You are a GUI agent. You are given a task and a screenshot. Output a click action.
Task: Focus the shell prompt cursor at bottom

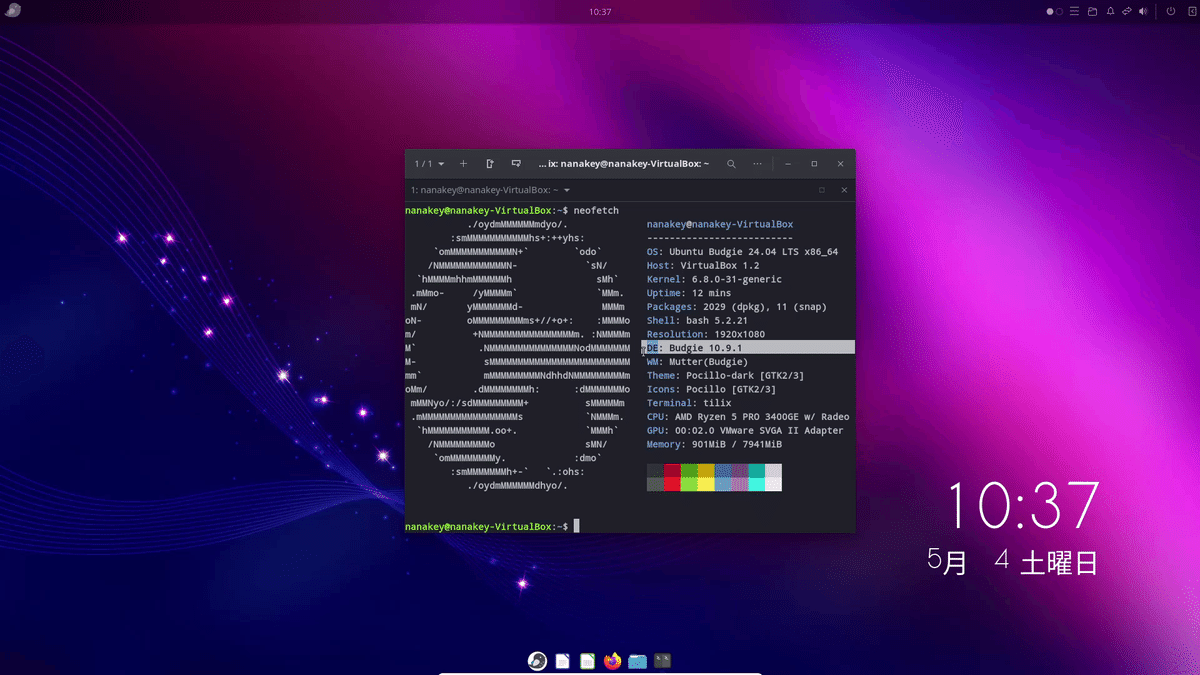(576, 526)
